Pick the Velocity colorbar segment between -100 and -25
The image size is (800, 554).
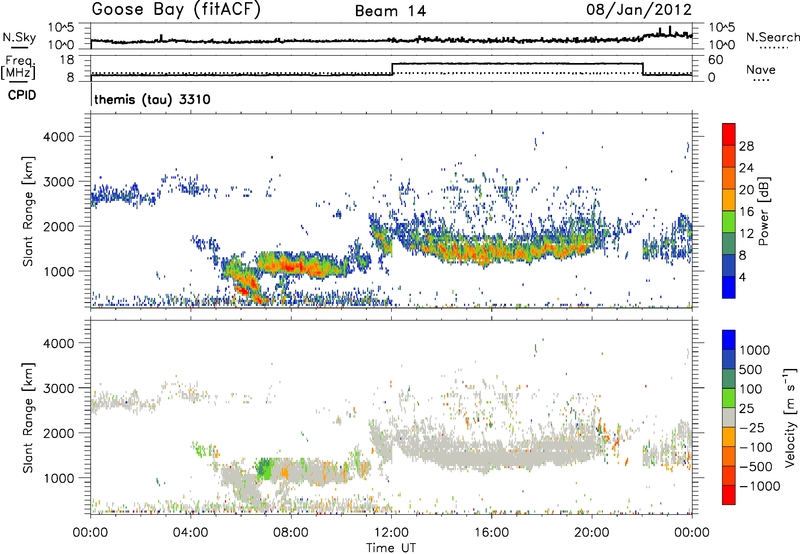tap(729, 437)
